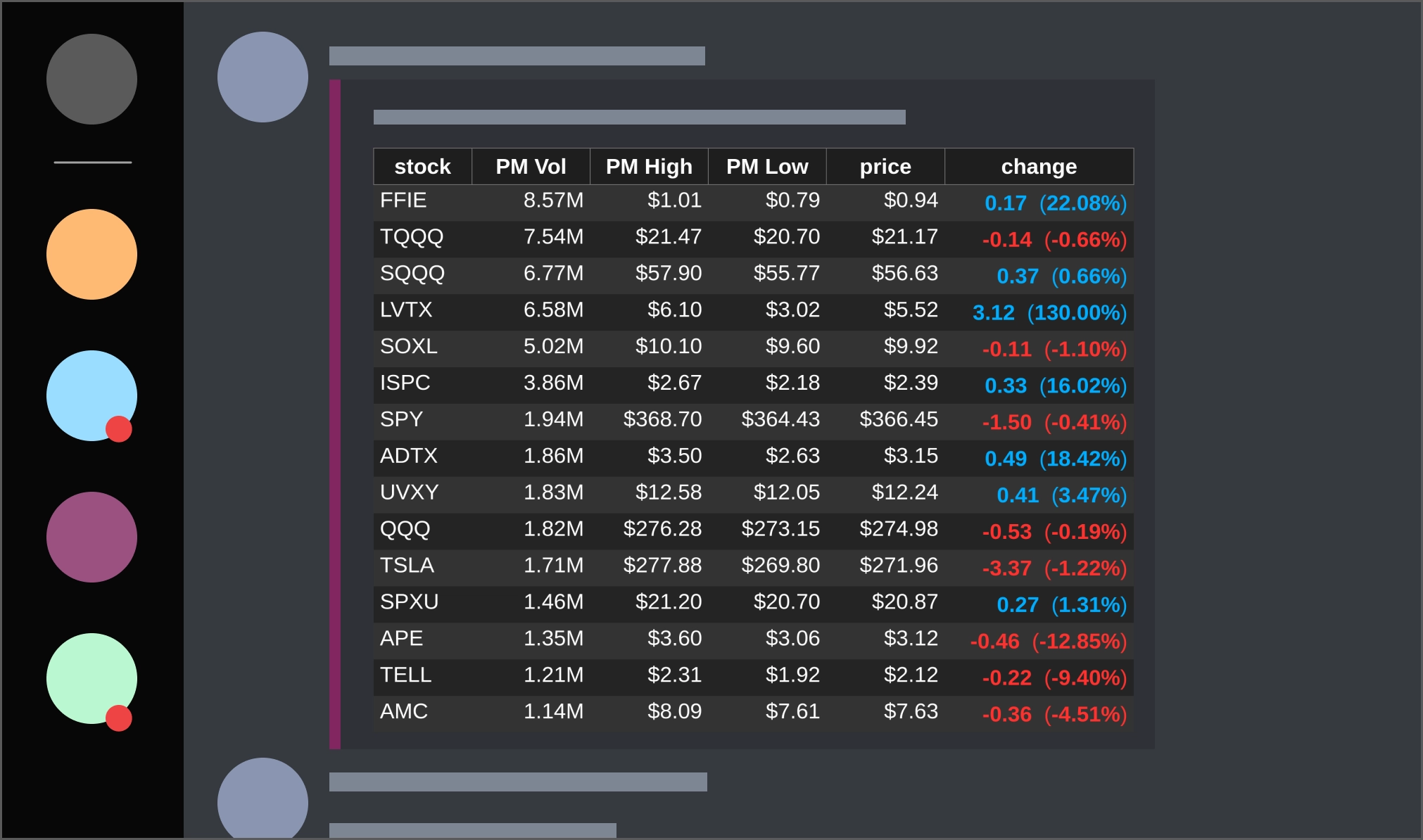Click QQQ PM Low $273.15
1423x840 pixels.
[x=780, y=530]
